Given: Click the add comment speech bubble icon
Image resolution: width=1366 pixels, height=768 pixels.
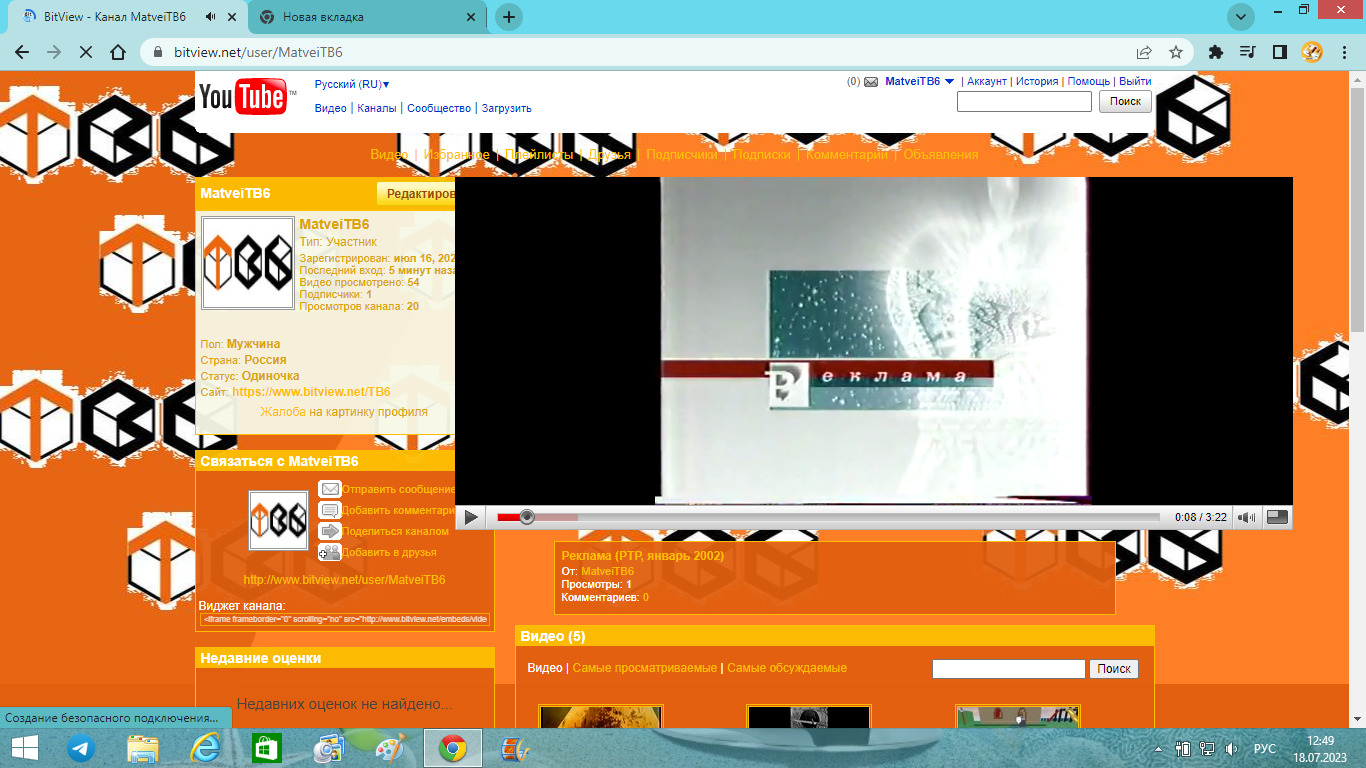Looking at the screenshot, I should 329,510.
